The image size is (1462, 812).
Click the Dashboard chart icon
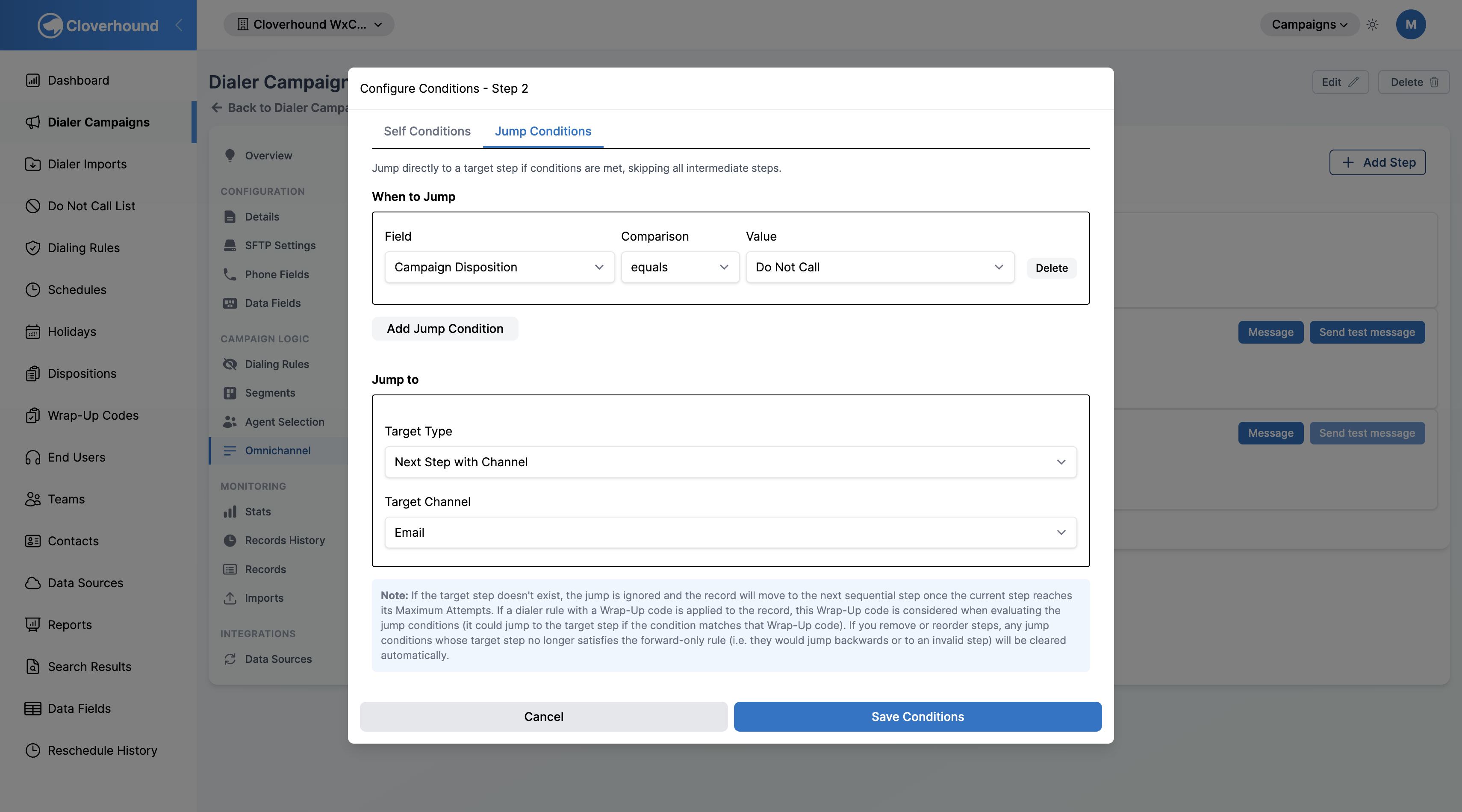point(33,81)
